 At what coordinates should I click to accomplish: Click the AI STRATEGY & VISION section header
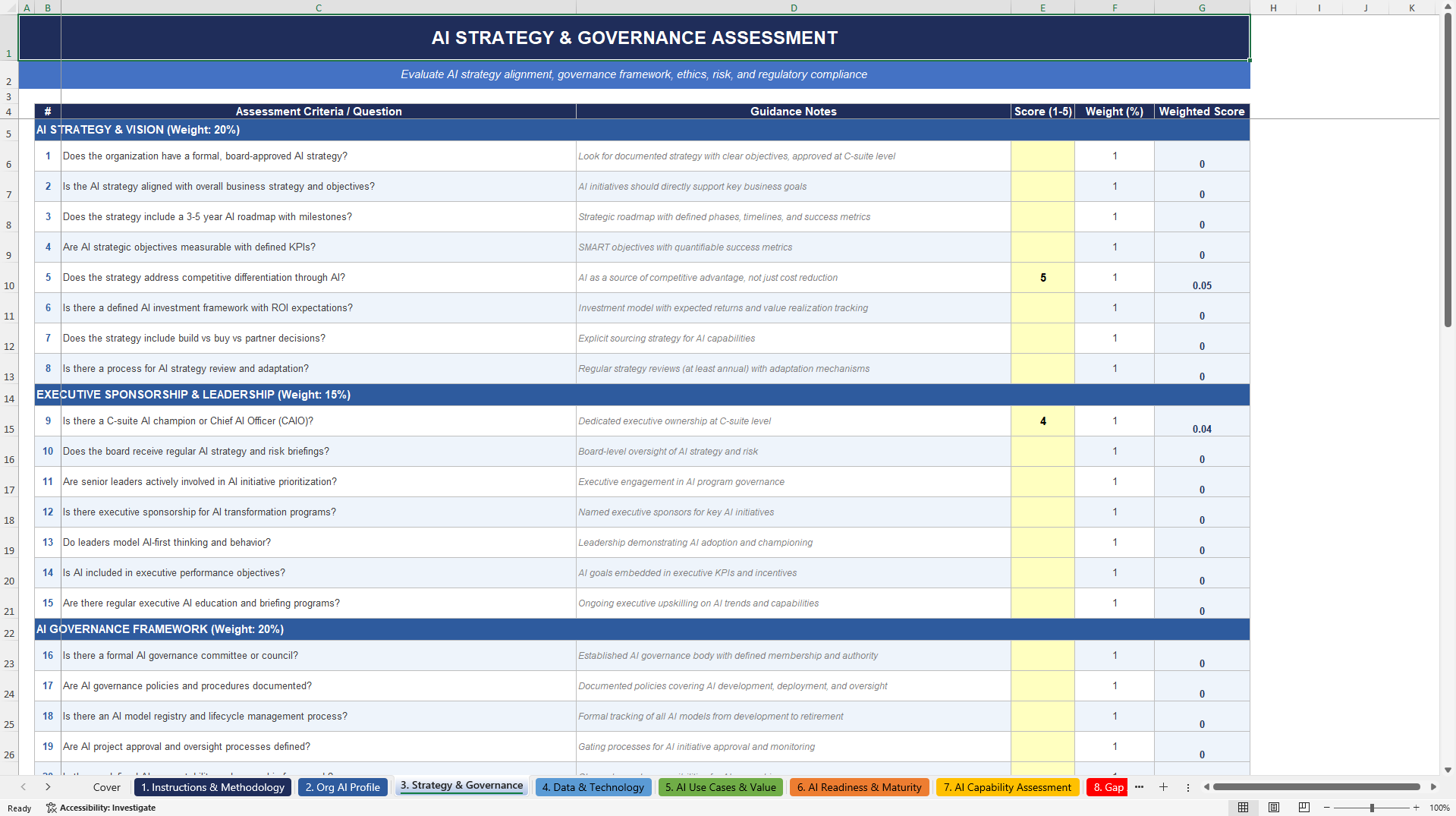point(642,130)
